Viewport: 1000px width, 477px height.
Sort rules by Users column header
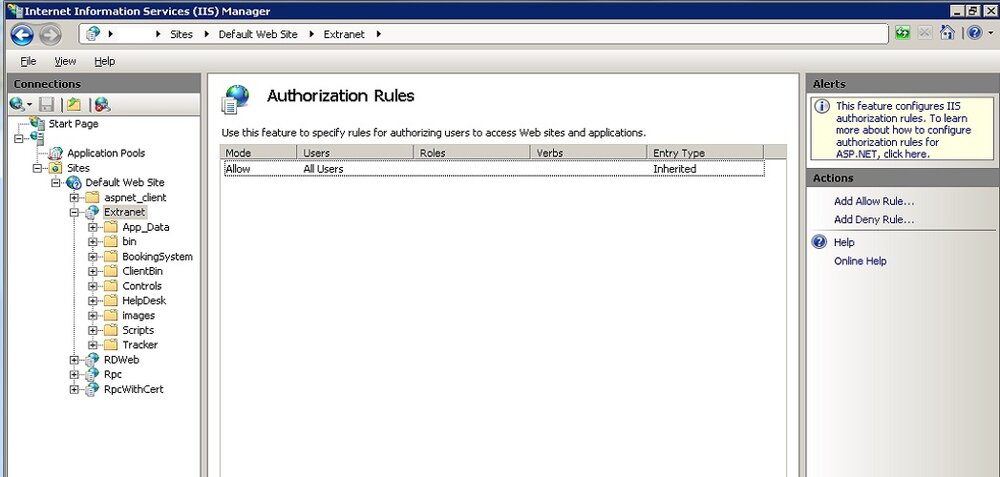pos(355,152)
